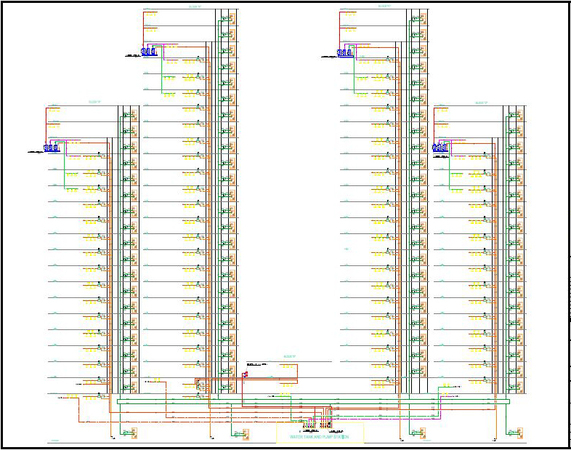Viewport: 571px width, 450px height.
Task: Click the WATER TANK AND PUMP STATION label
Action: pyautogui.click(x=319, y=437)
